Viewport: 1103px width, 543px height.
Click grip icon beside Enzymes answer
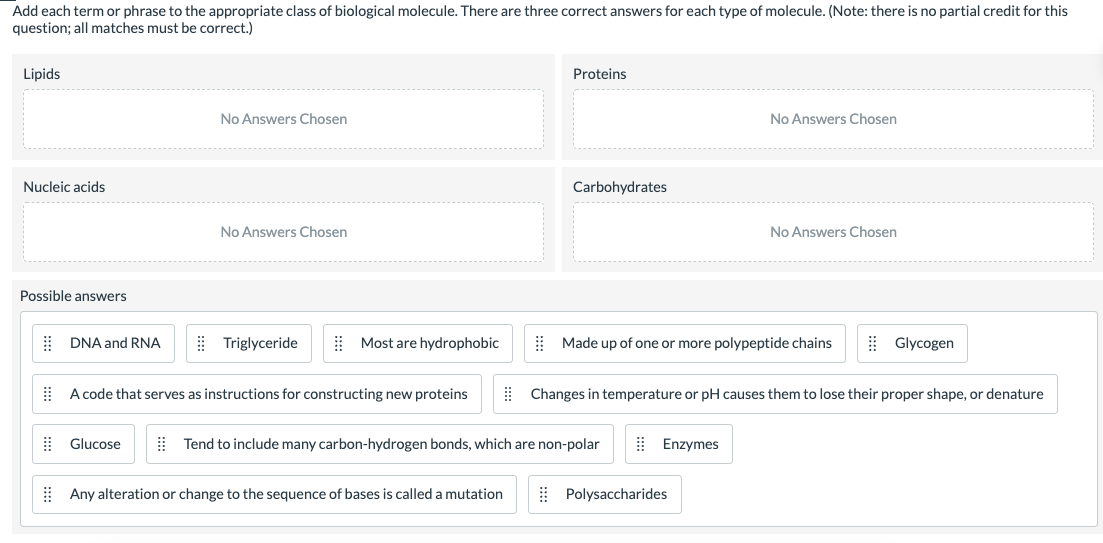(x=640, y=444)
